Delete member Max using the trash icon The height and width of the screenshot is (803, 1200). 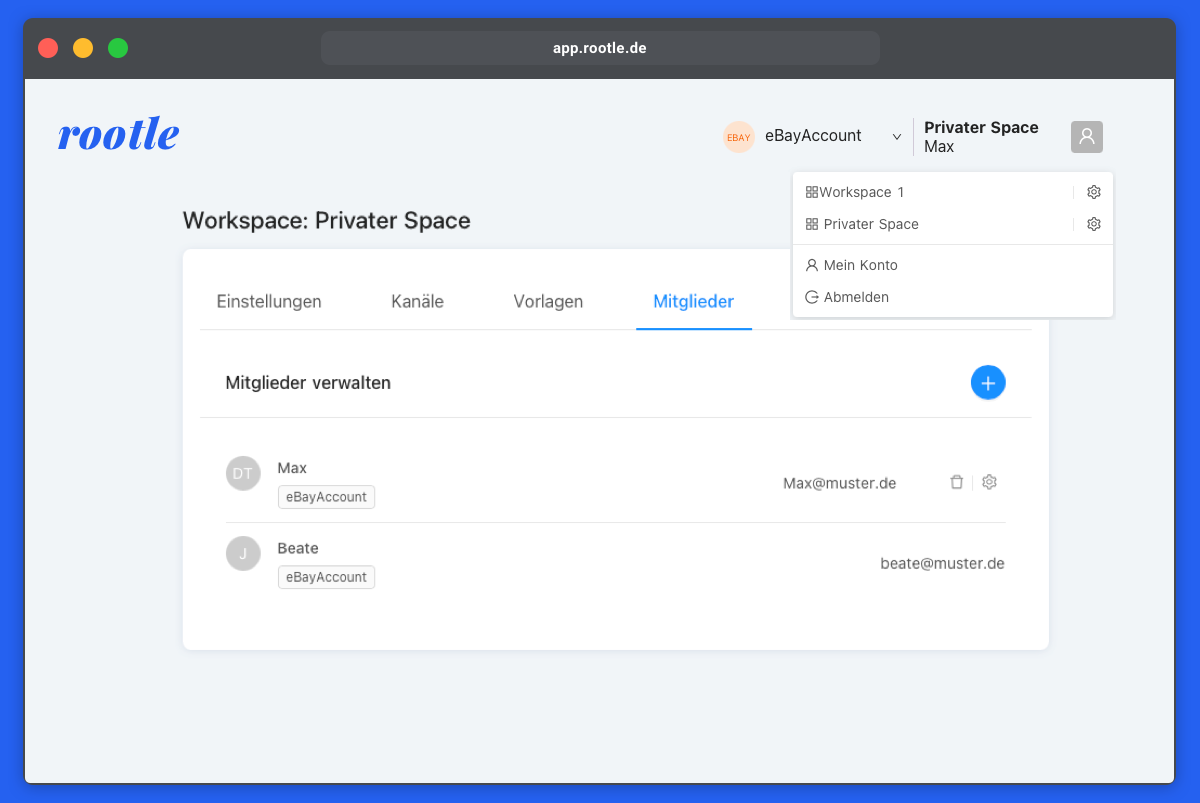point(956,482)
